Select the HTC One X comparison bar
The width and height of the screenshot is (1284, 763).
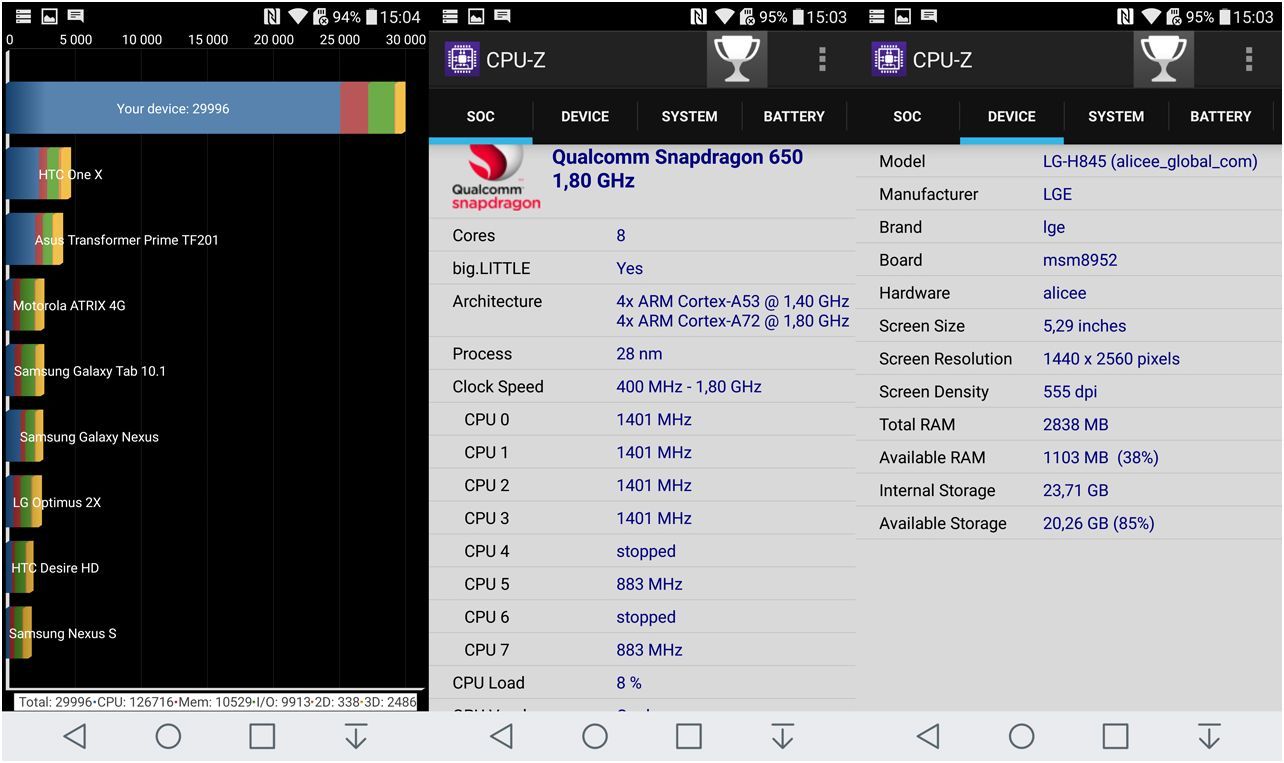point(38,174)
